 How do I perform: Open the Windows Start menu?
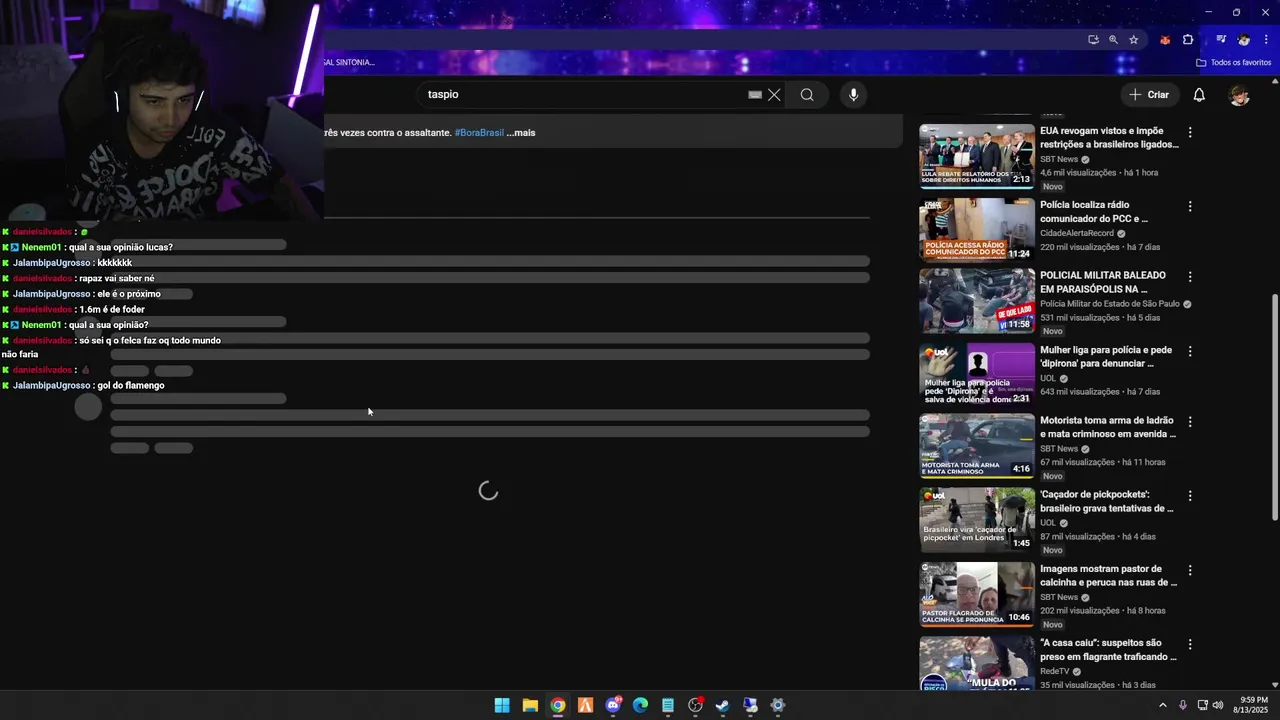[502, 705]
